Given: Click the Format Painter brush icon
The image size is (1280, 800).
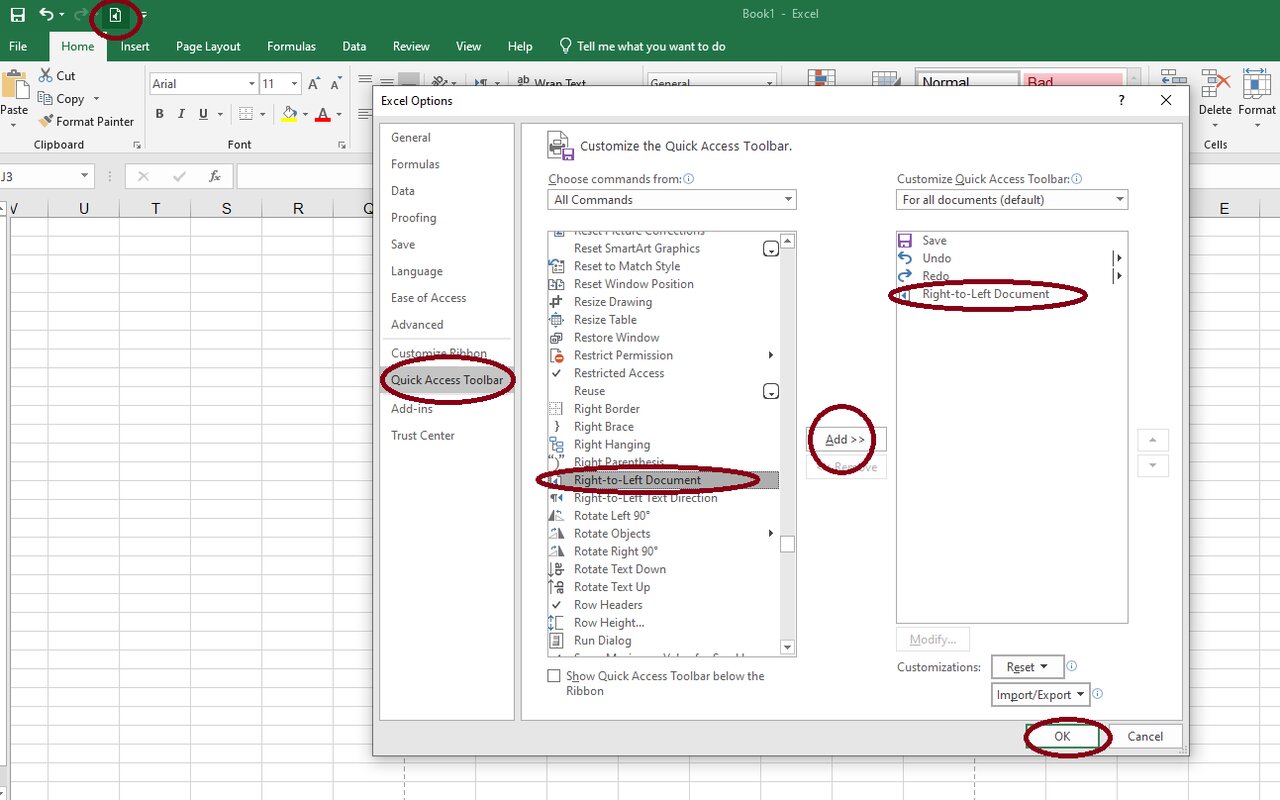Looking at the screenshot, I should click(46, 121).
